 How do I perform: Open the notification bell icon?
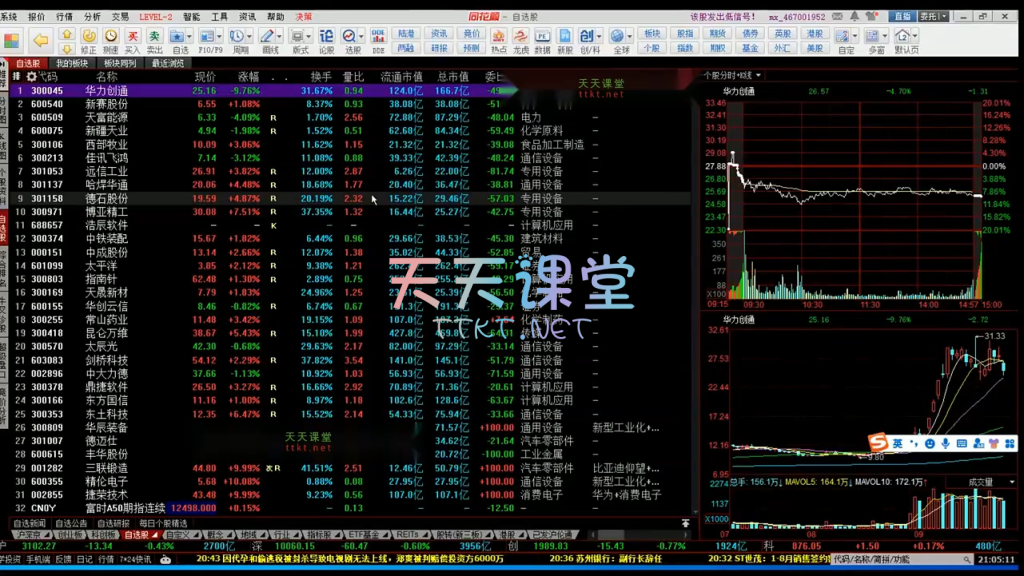(852, 17)
